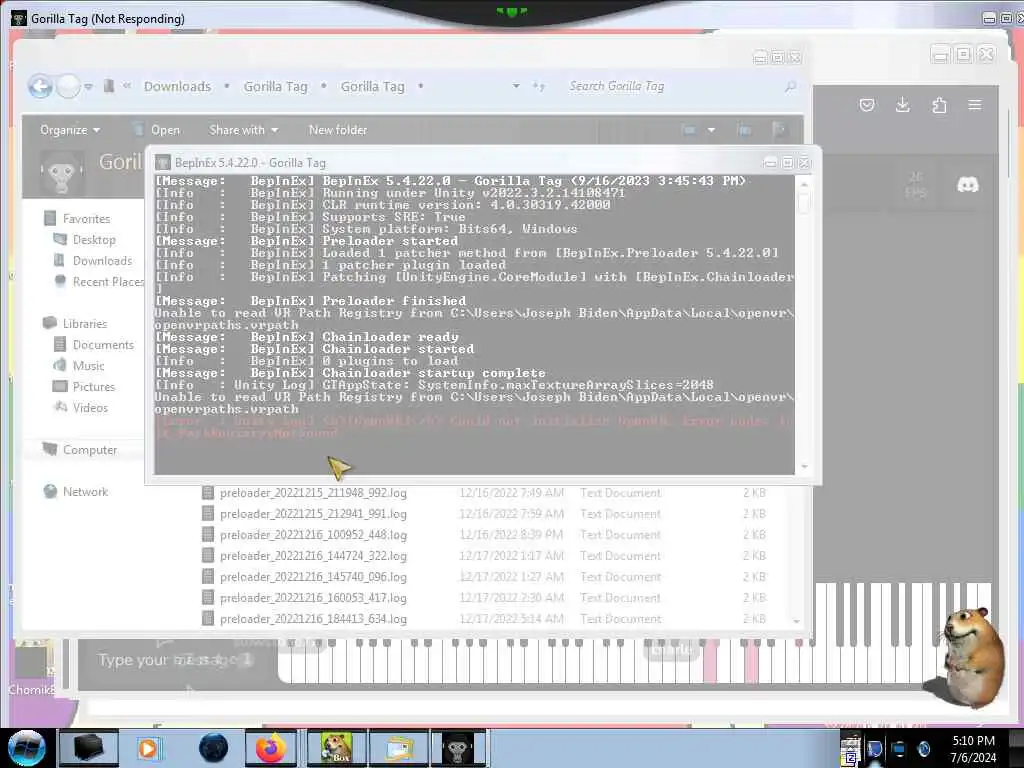This screenshot has height=768, width=1024.
Task: Click the BepInEx console title bar icon
Action: pyautogui.click(x=163, y=163)
